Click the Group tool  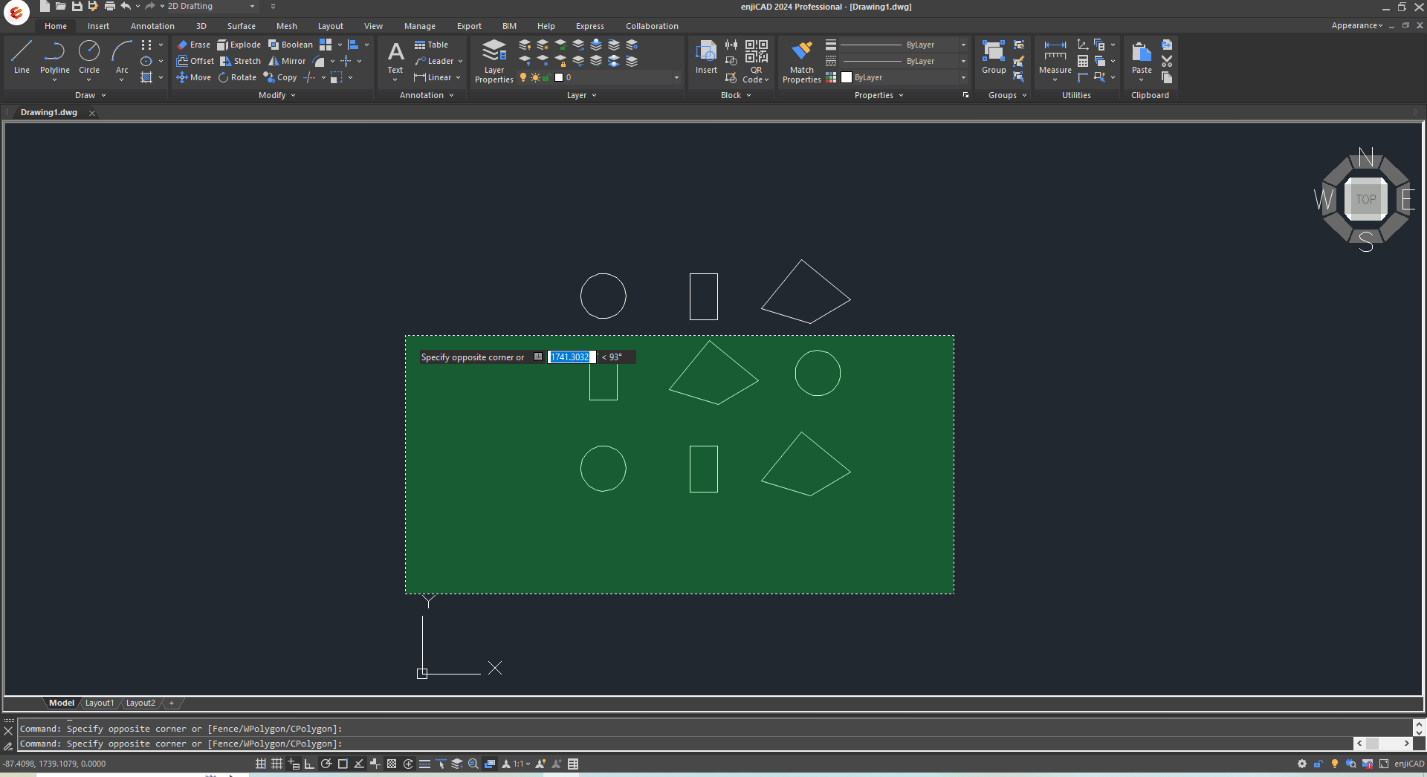(993, 57)
